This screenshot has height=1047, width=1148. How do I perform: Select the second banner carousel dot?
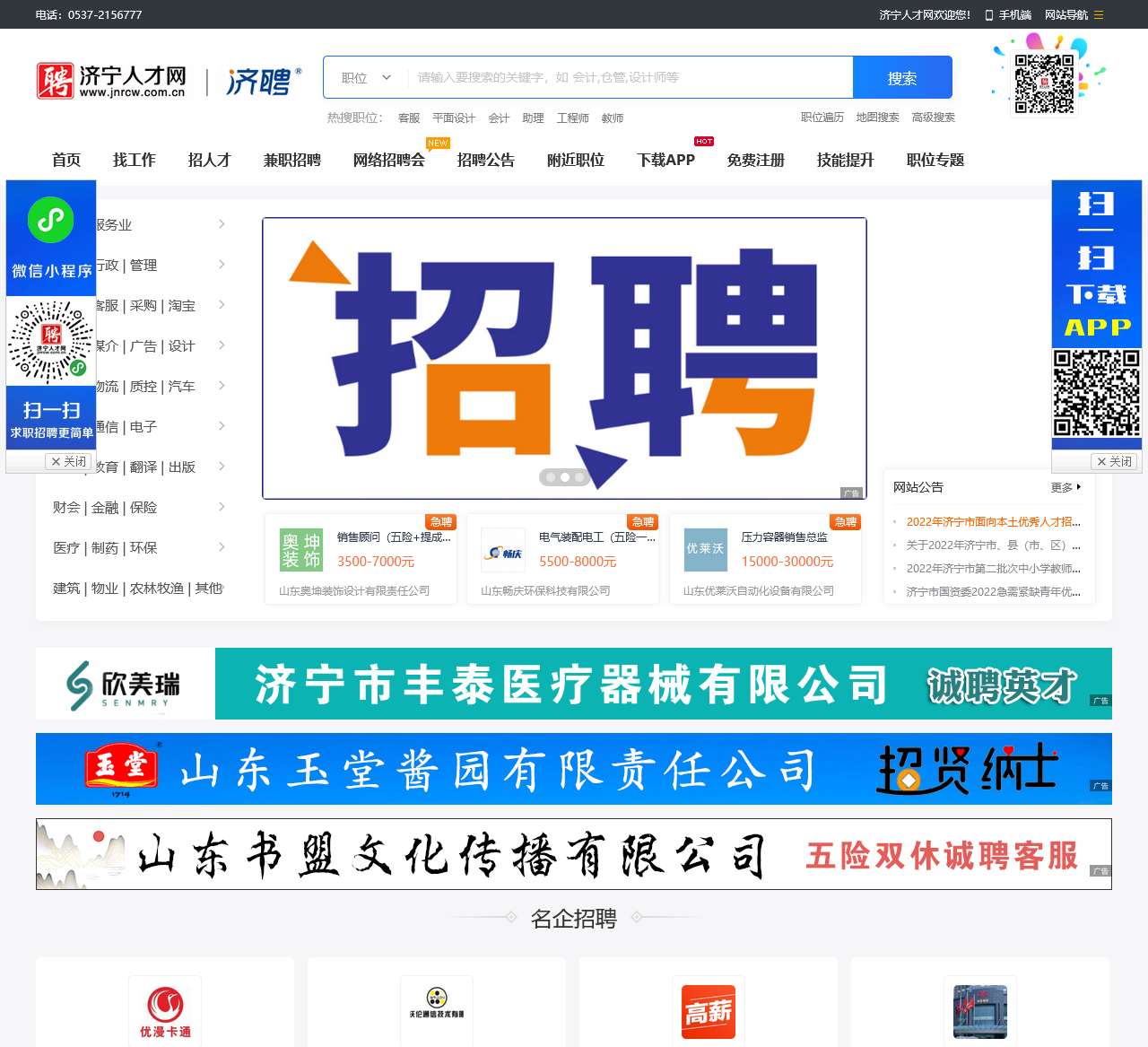565,477
